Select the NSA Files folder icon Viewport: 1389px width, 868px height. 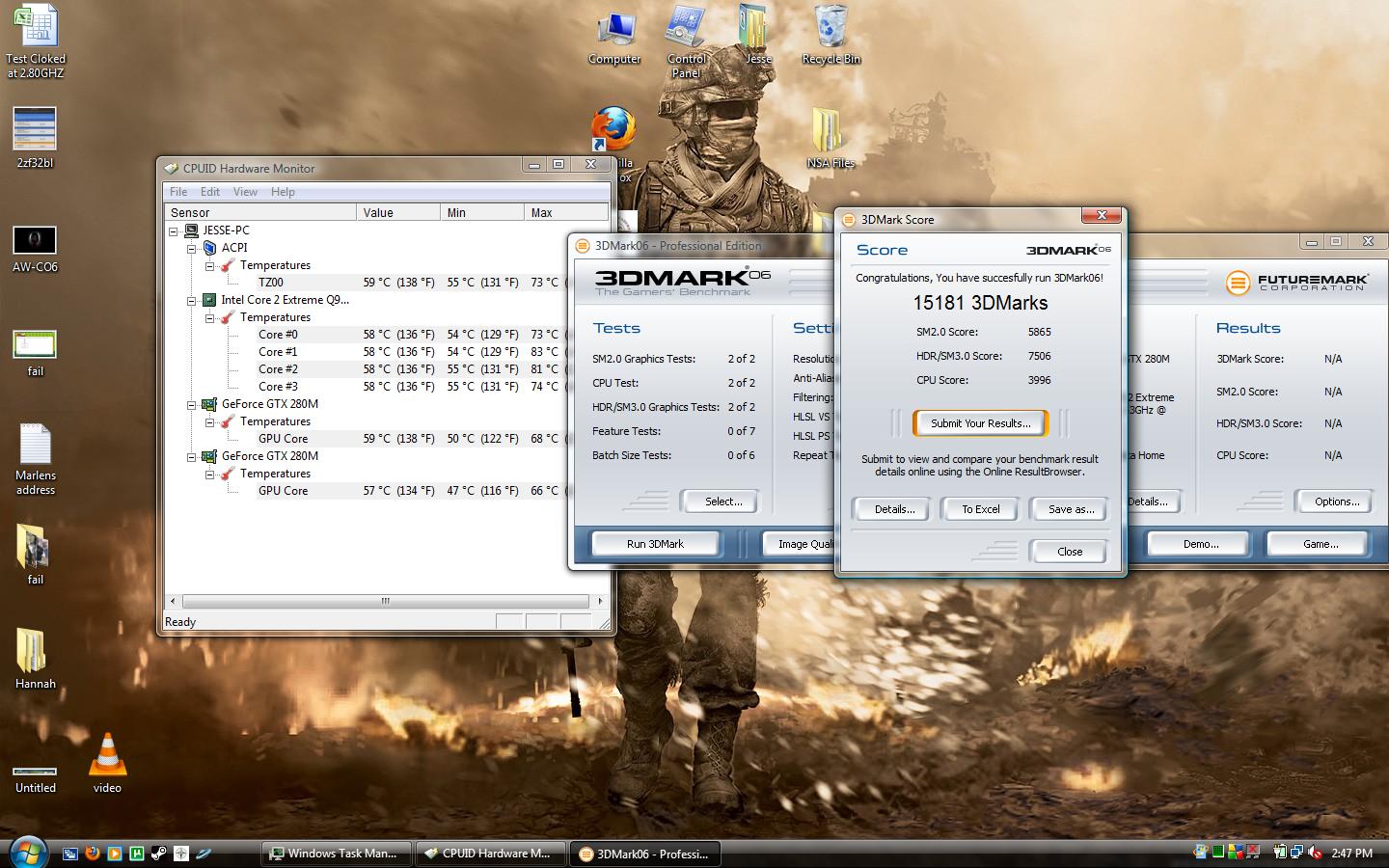click(x=831, y=139)
